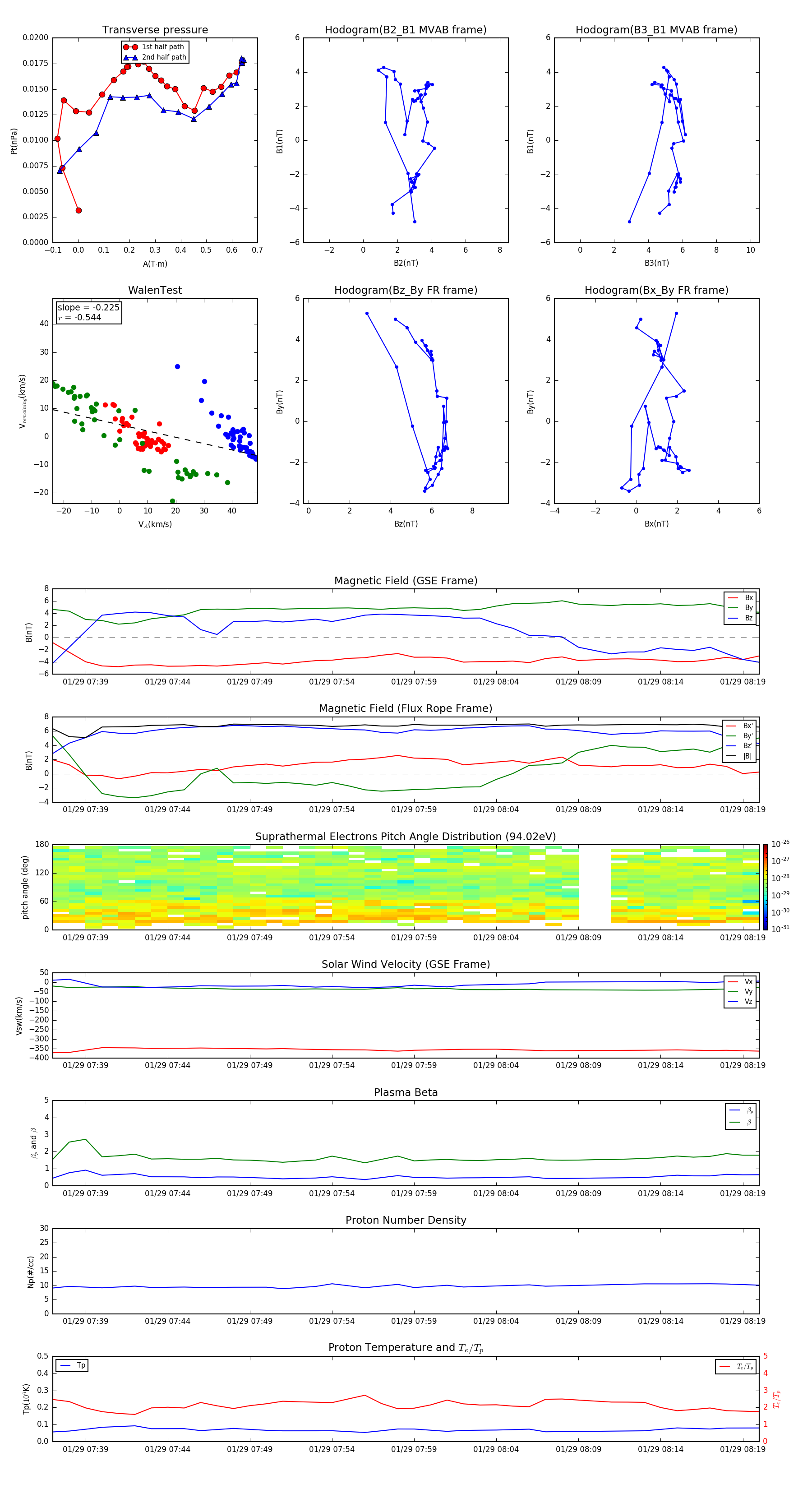Click the "B3(nT)" x-axis label
This screenshot has height=1489, width=812.
tap(656, 263)
